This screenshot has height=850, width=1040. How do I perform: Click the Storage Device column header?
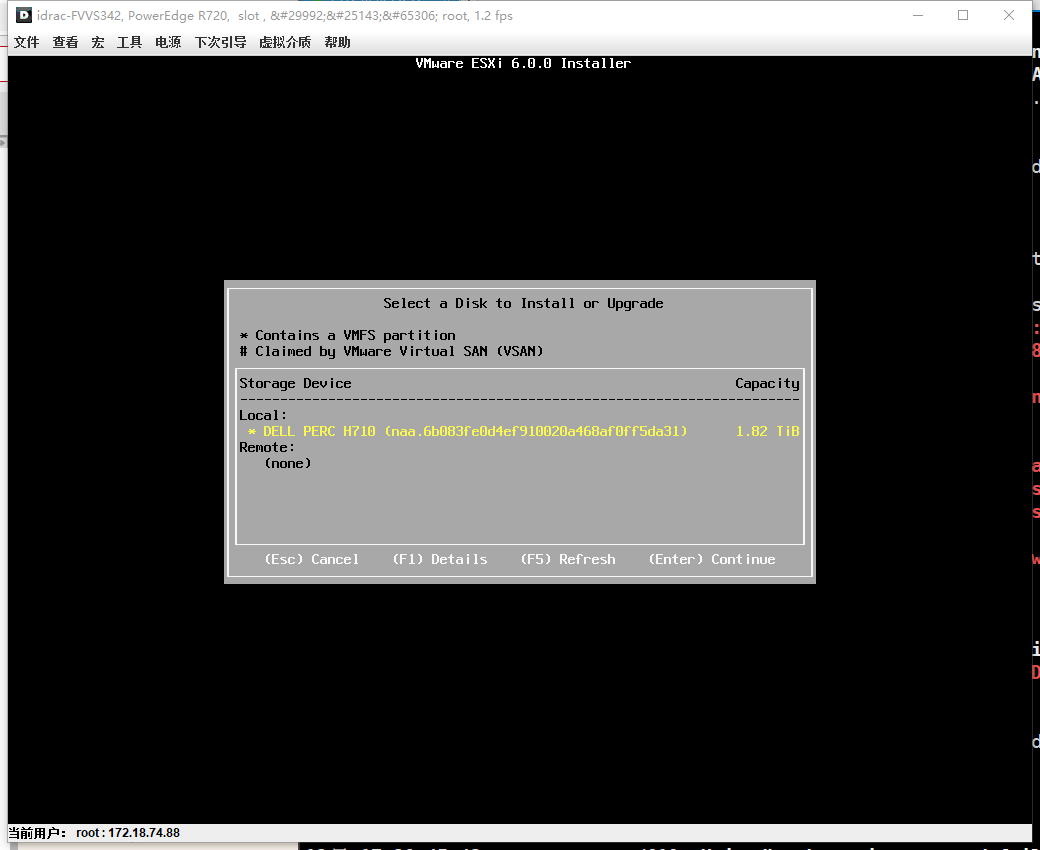295,384
